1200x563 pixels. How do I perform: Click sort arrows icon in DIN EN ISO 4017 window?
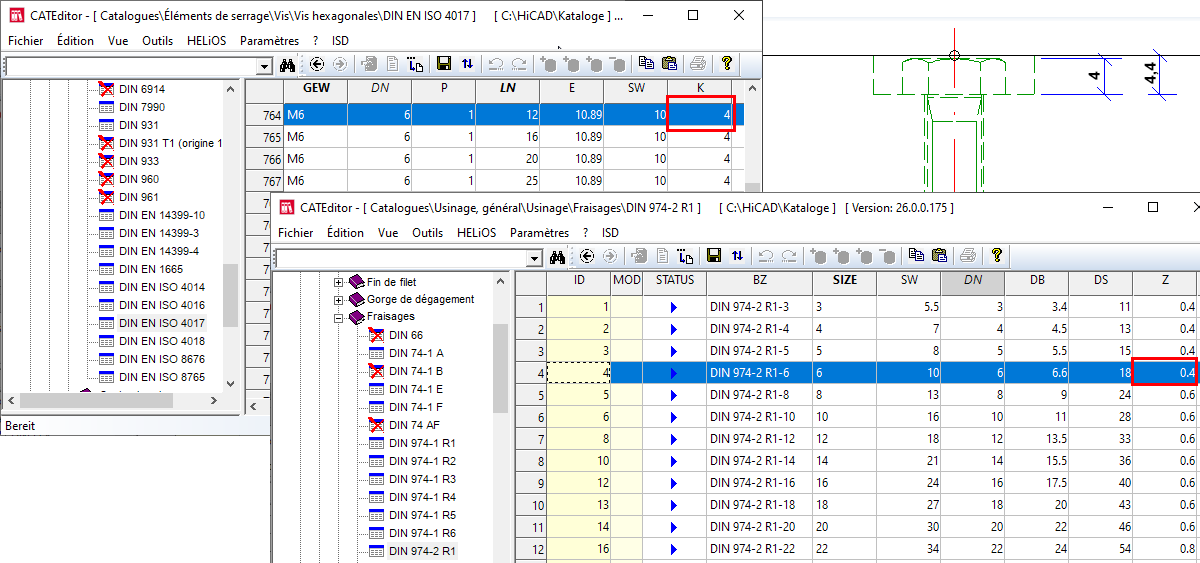tap(467, 64)
